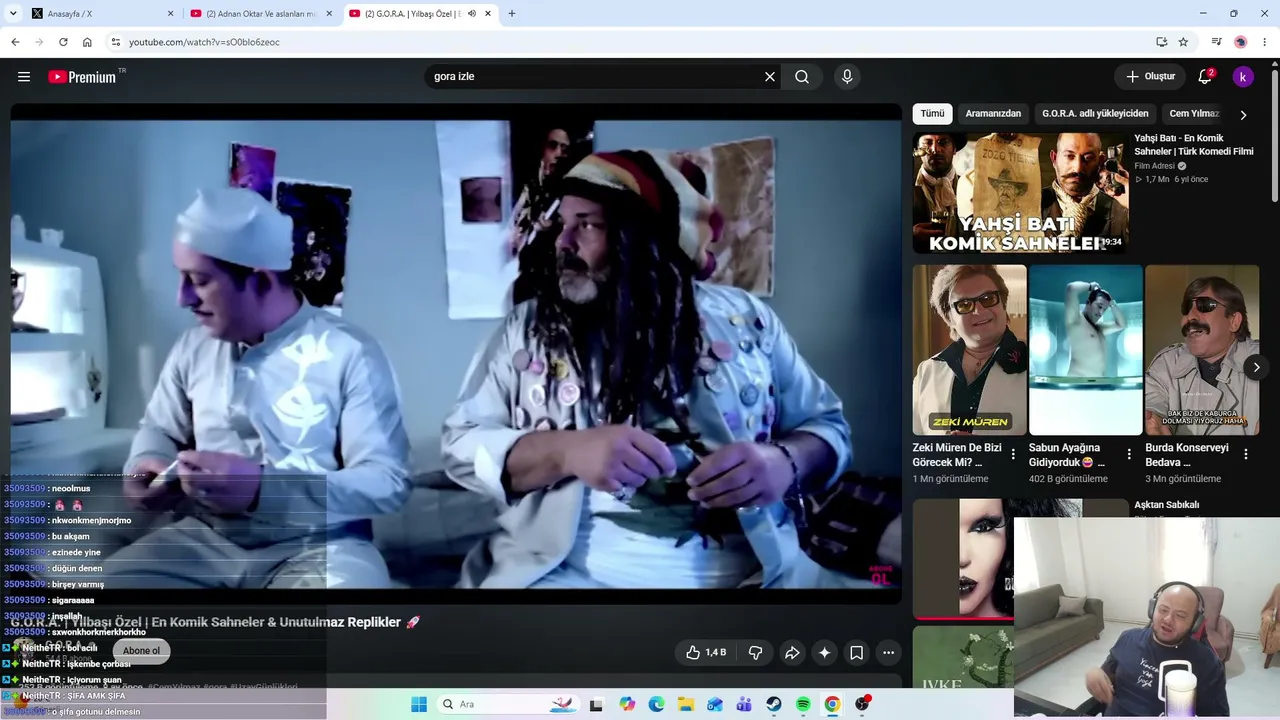Share the video using the arrow icon
Viewport: 1280px width, 720px height.
pos(792,653)
